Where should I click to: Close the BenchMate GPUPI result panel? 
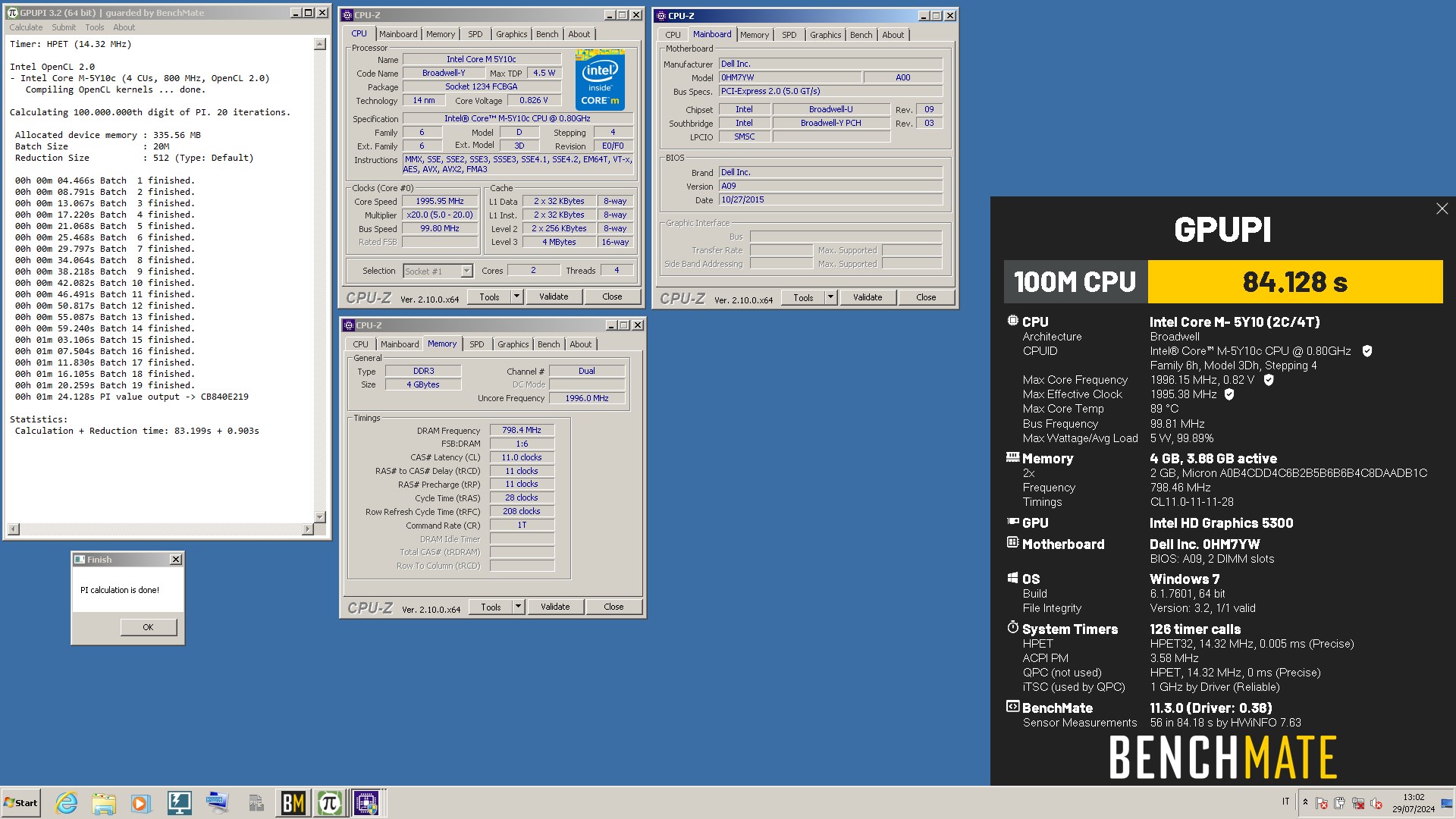[1442, 209]
